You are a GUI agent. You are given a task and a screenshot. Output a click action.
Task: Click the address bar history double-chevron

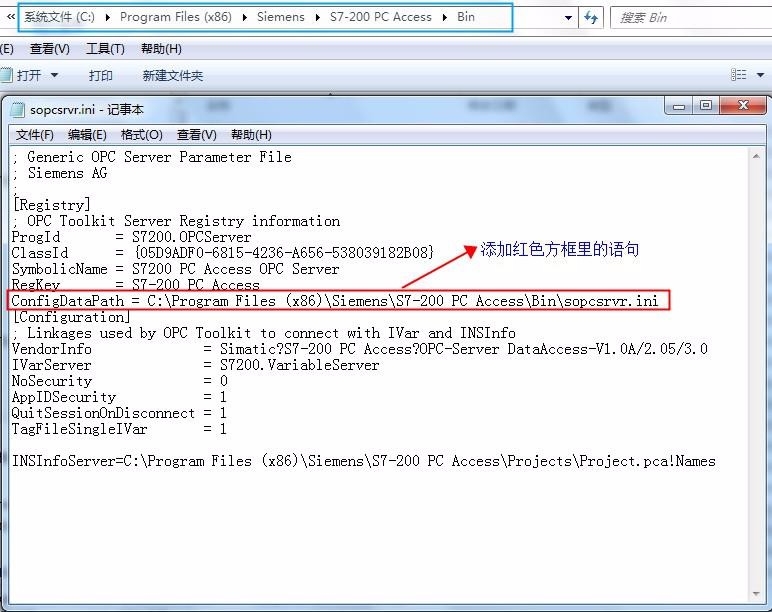(x=10, y=17)
